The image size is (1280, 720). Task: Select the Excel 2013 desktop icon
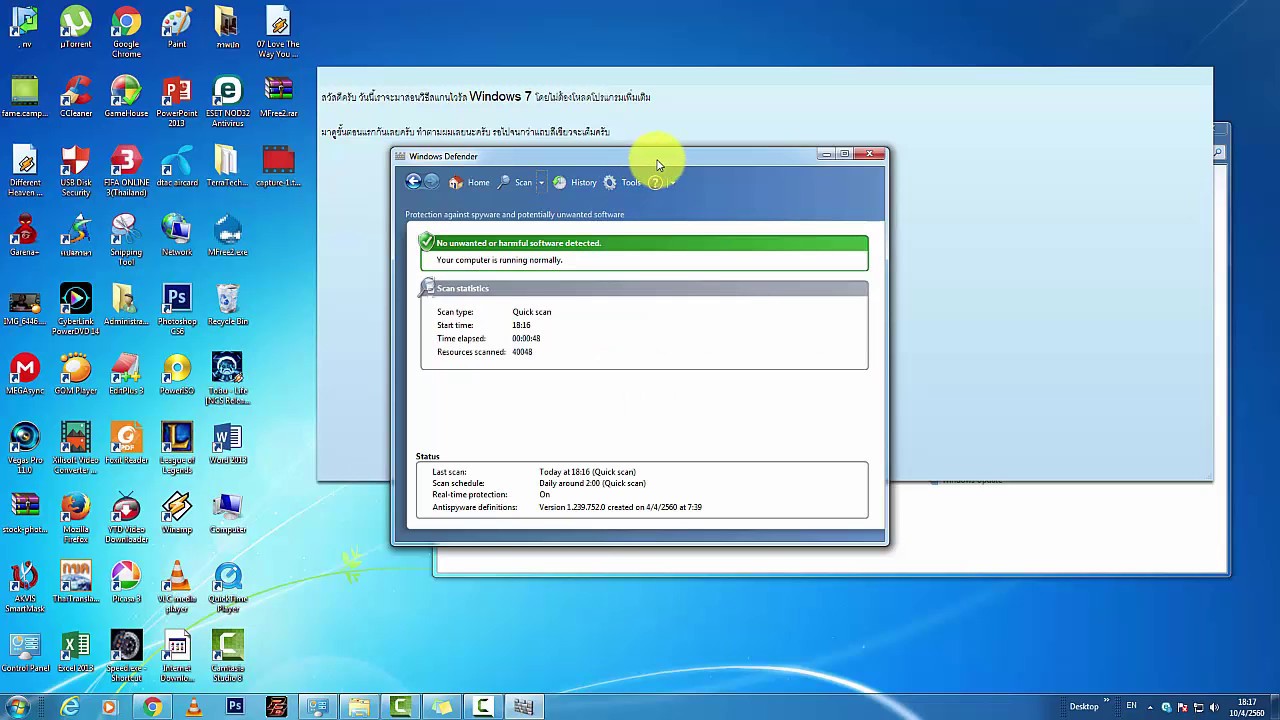76,651
